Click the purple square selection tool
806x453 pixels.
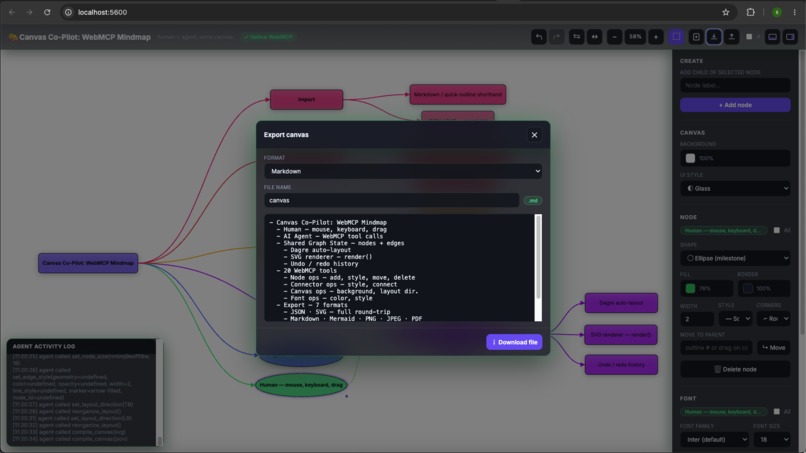coord(676,37)
